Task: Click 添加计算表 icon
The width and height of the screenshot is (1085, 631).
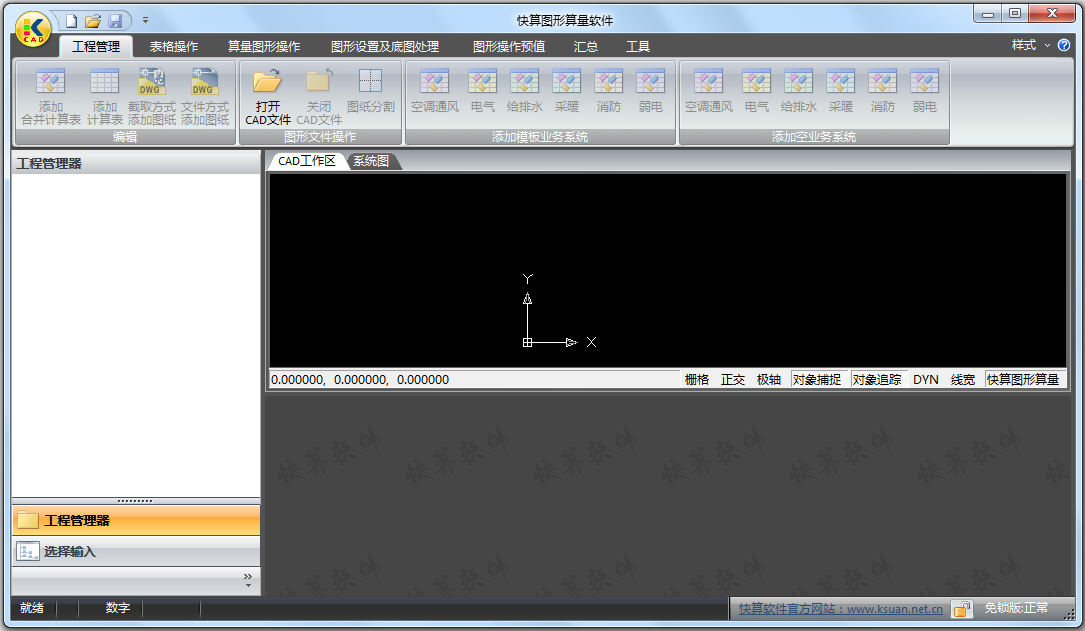Action: point(104,96)
